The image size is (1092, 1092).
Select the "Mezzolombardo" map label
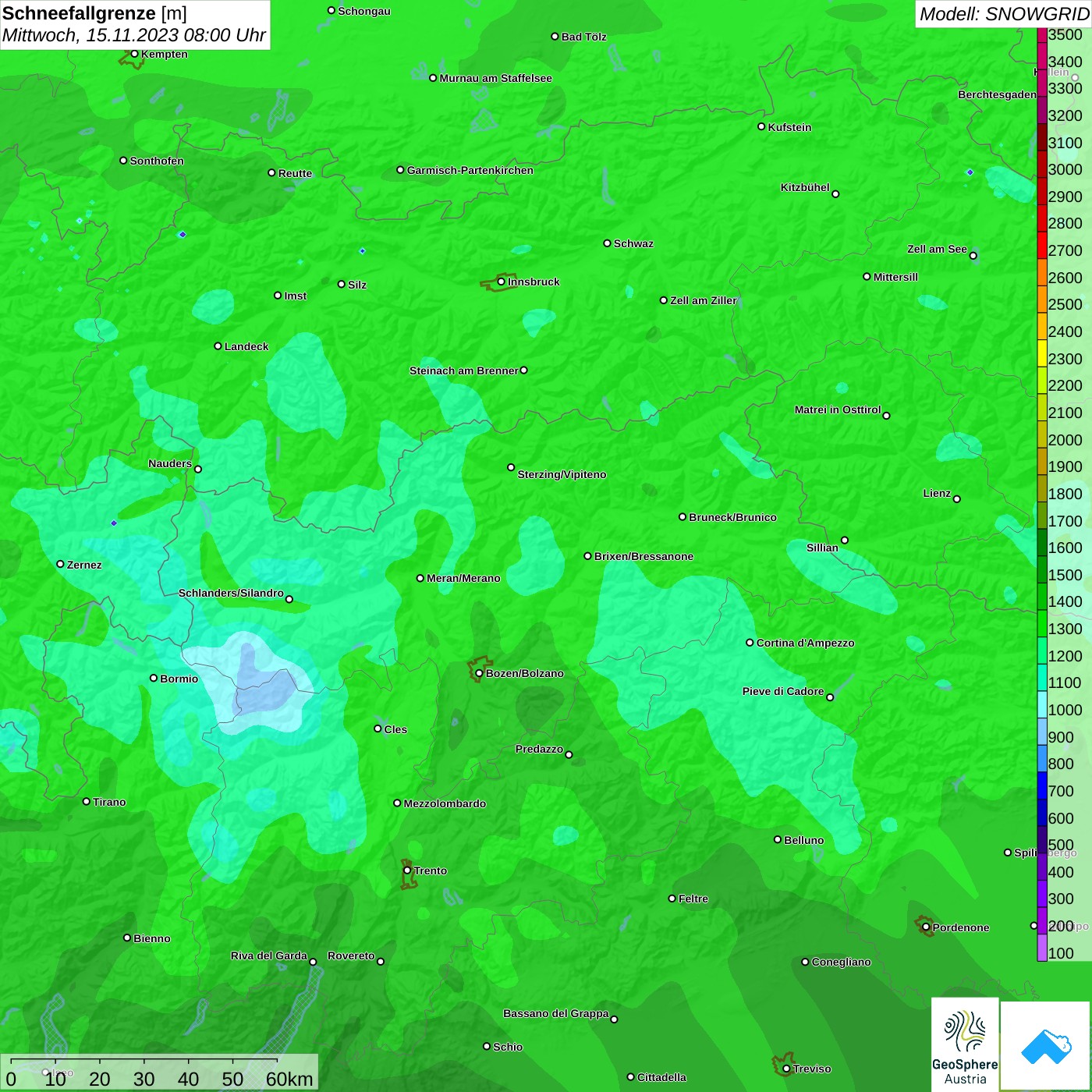pyautogui.click(x=445, y=803)
